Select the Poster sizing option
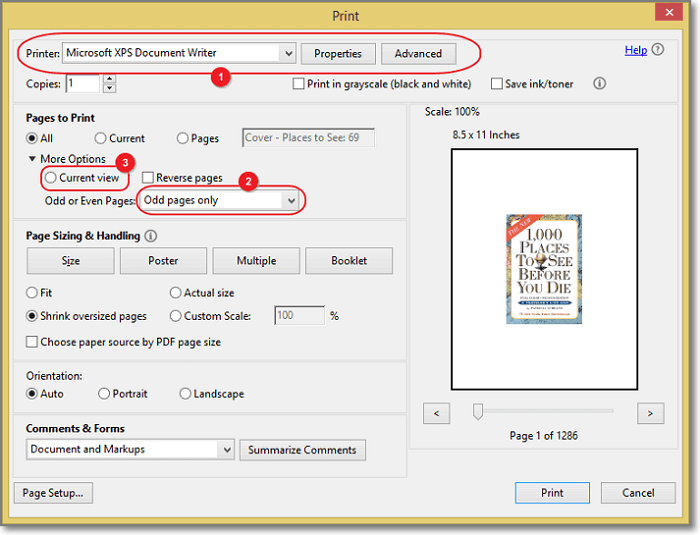The image size is (700, 535). [163, 261]
